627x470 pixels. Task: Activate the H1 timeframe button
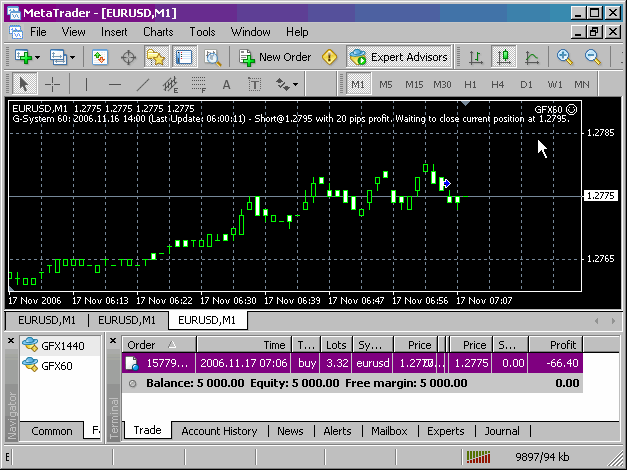click(x=470, y=84)
